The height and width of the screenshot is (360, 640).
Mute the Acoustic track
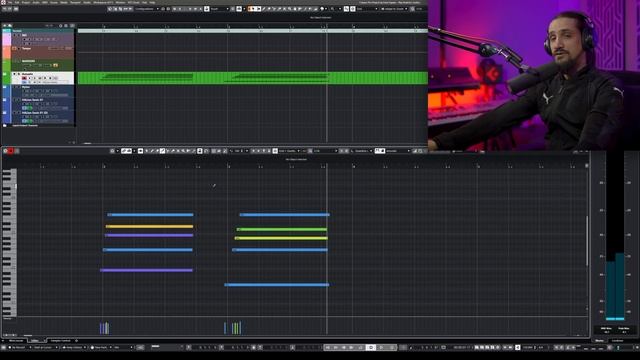14,74
